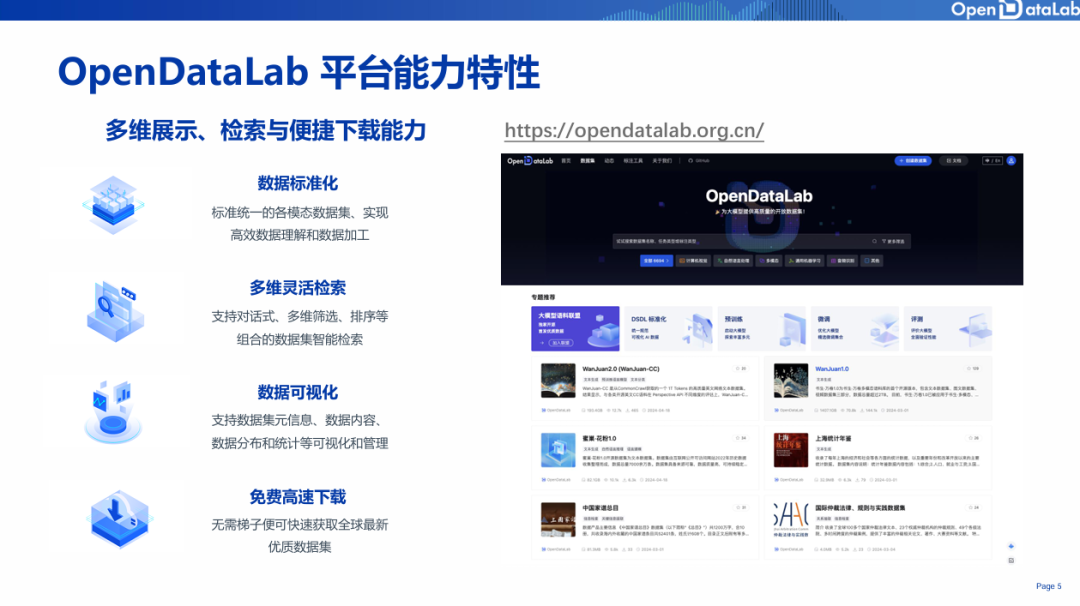The width and height of the screenshot is (1080, 606).
Task: Select the 免费高速下载 heading
Action: [298, 497]
